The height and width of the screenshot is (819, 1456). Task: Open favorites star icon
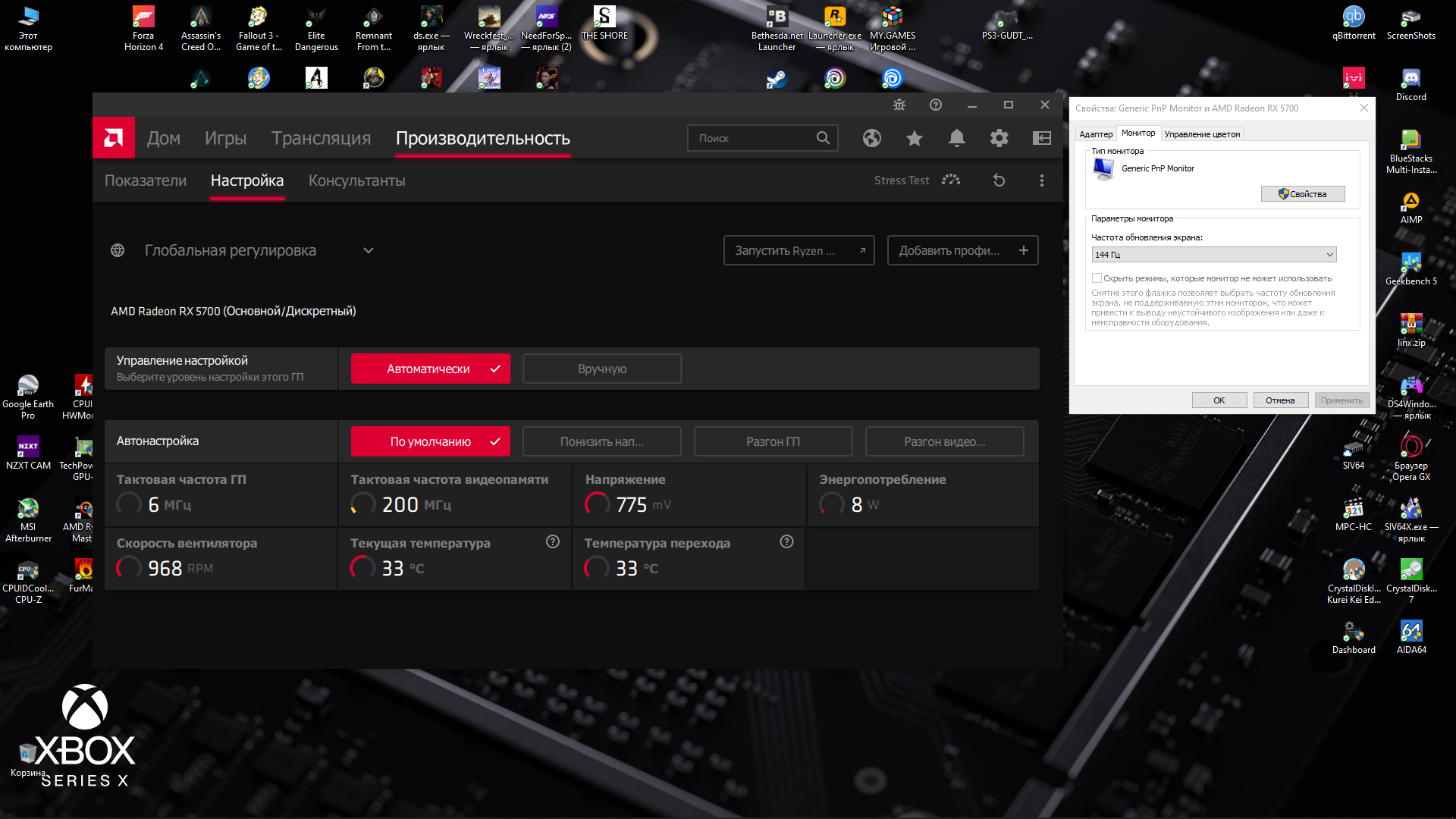click(915, 138)
